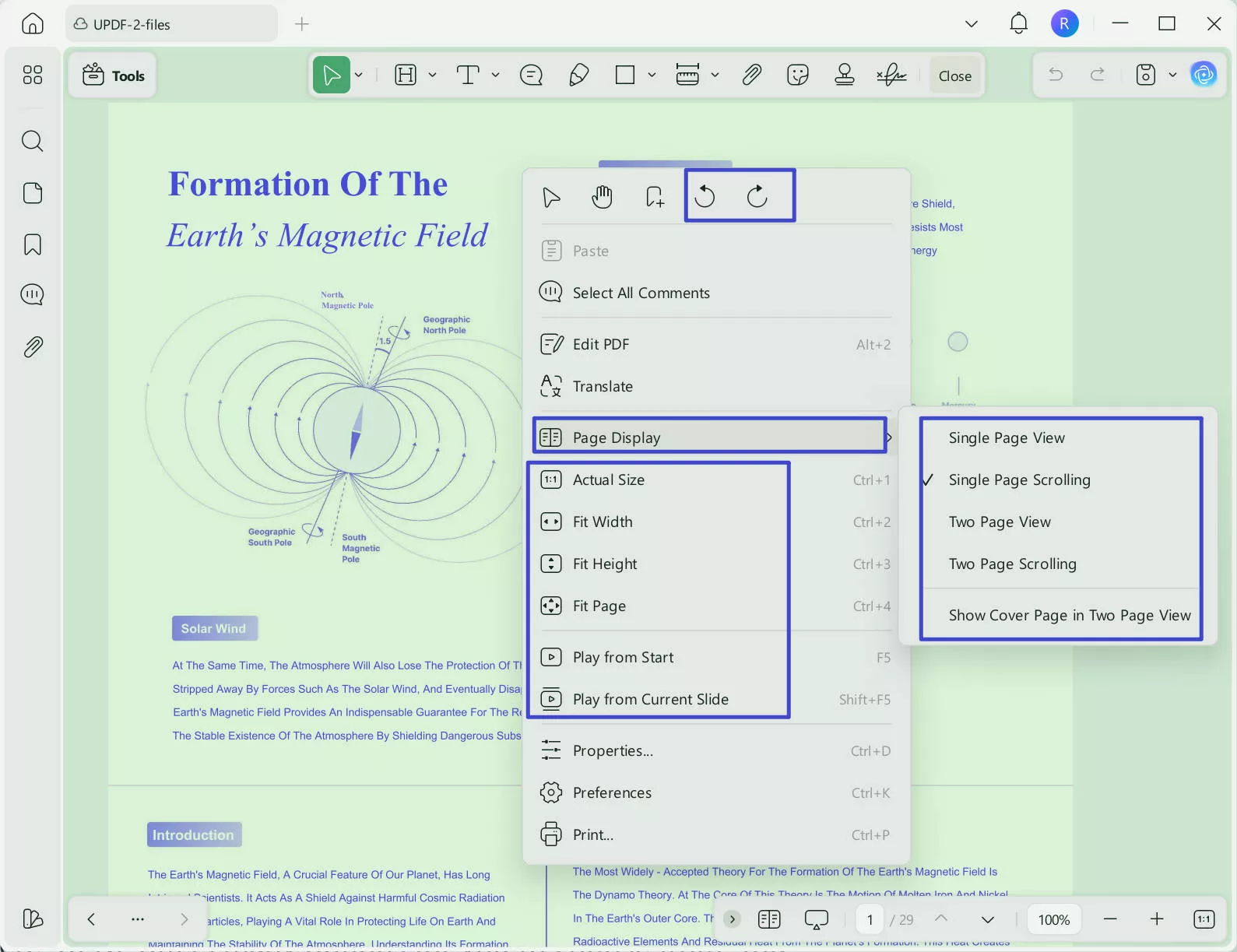This screenshot has height=952, width=1237.
Task: Click the rotate counterclockwise icon
Action: [705, 197]
